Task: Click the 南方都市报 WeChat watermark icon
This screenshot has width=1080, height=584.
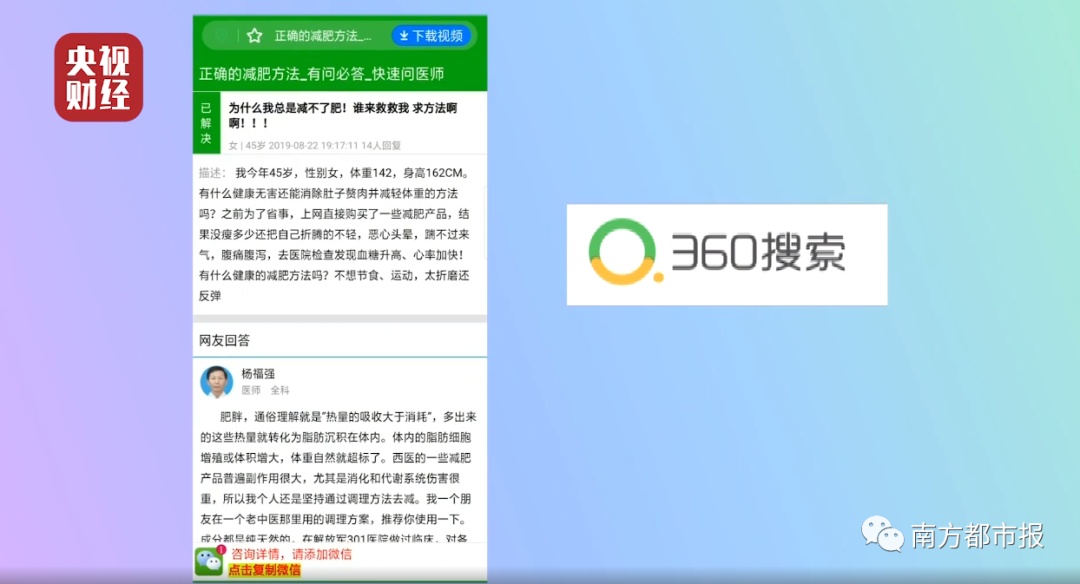Action: [883, 534]
